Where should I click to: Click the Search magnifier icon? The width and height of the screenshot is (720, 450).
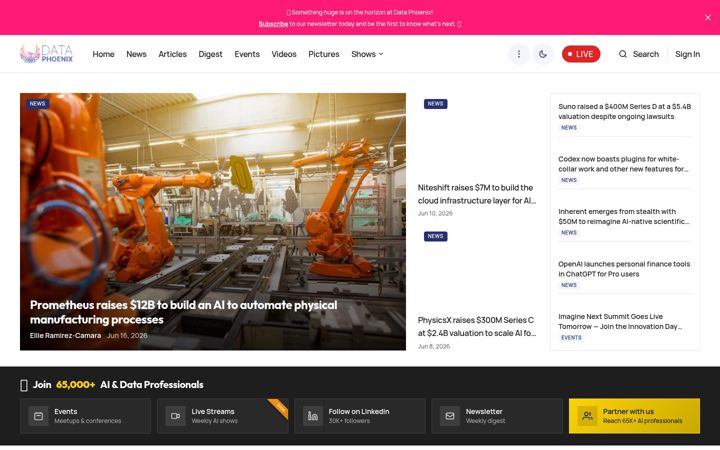[x=623, y=54]
